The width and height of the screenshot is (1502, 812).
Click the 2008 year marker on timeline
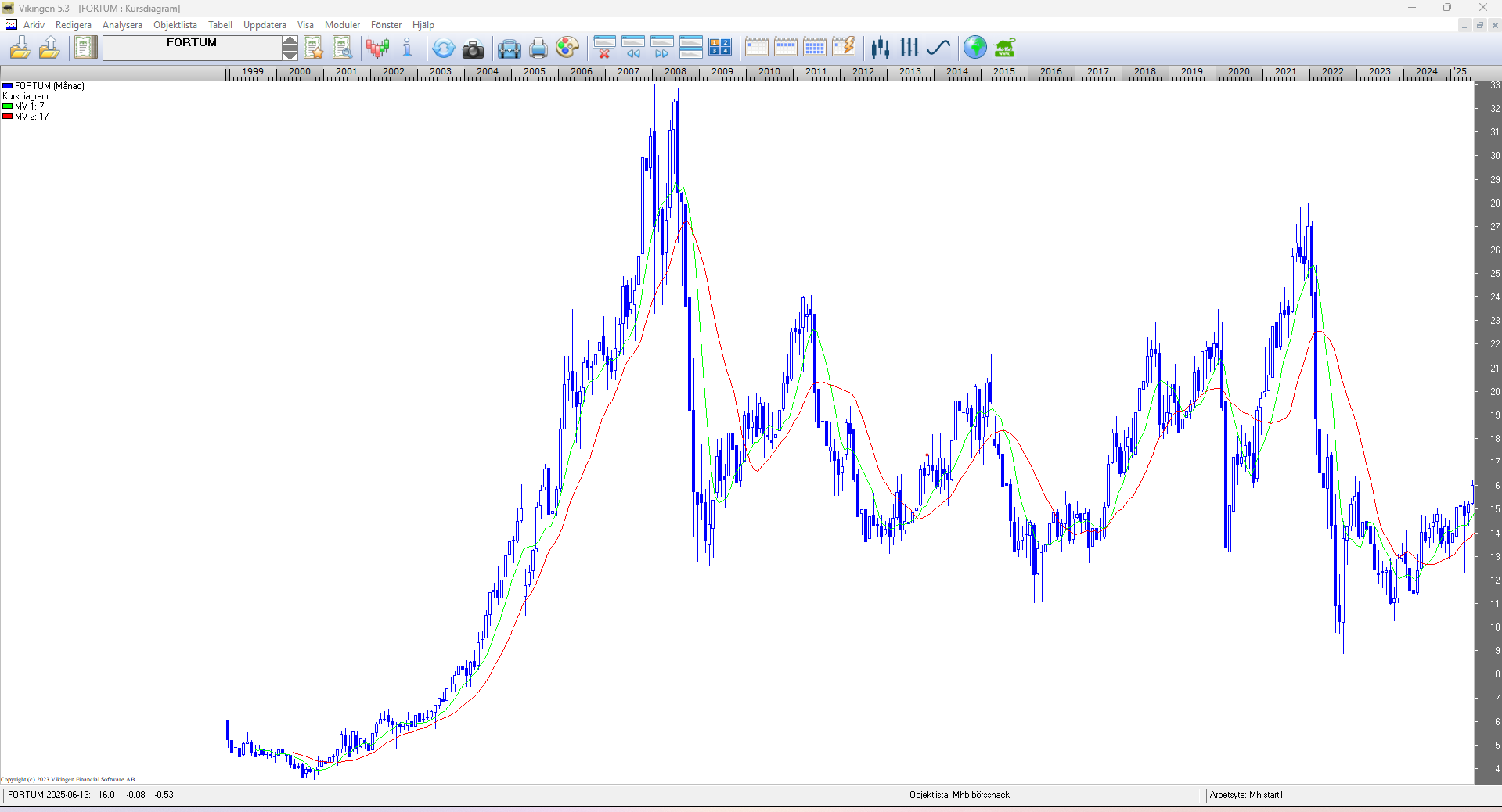(x=675, y=71)
